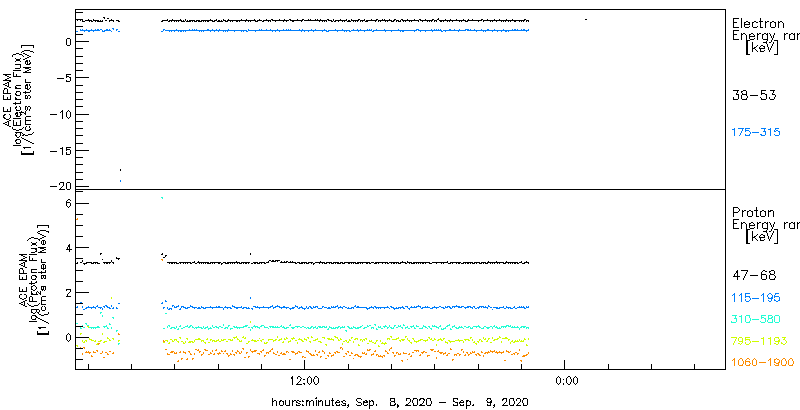The image size is (800, 410).
Task: Click the -10 tick label on the electron axis
Action: pos(63,115)
